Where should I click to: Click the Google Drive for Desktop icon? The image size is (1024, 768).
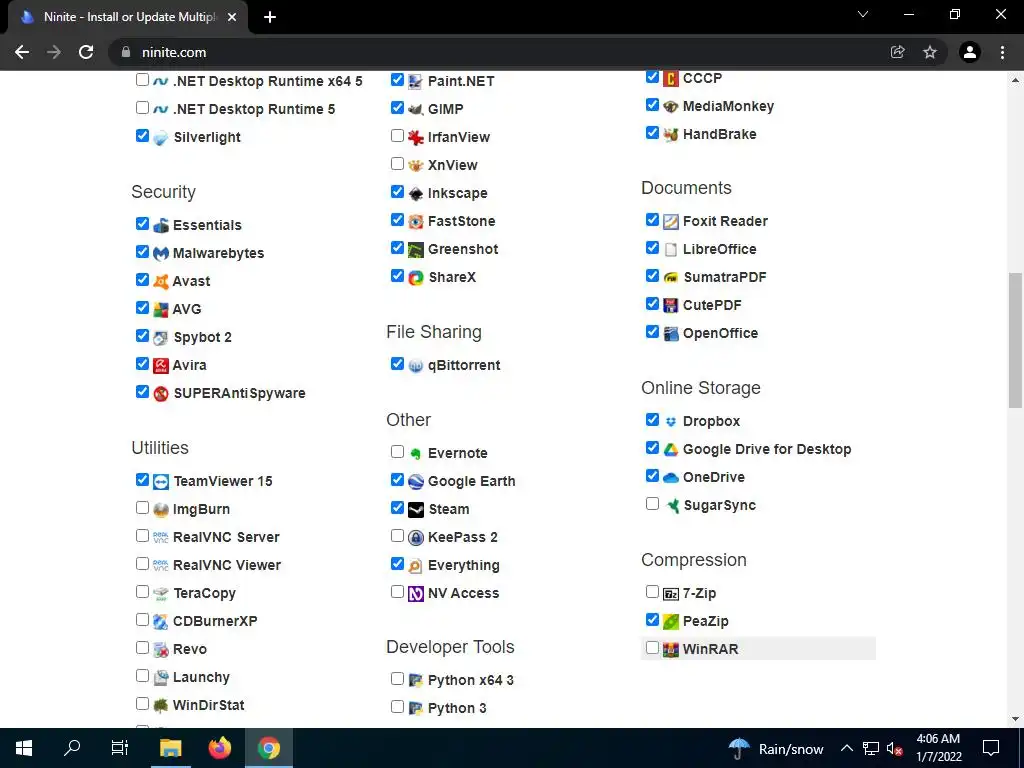[x=671, y=450]
